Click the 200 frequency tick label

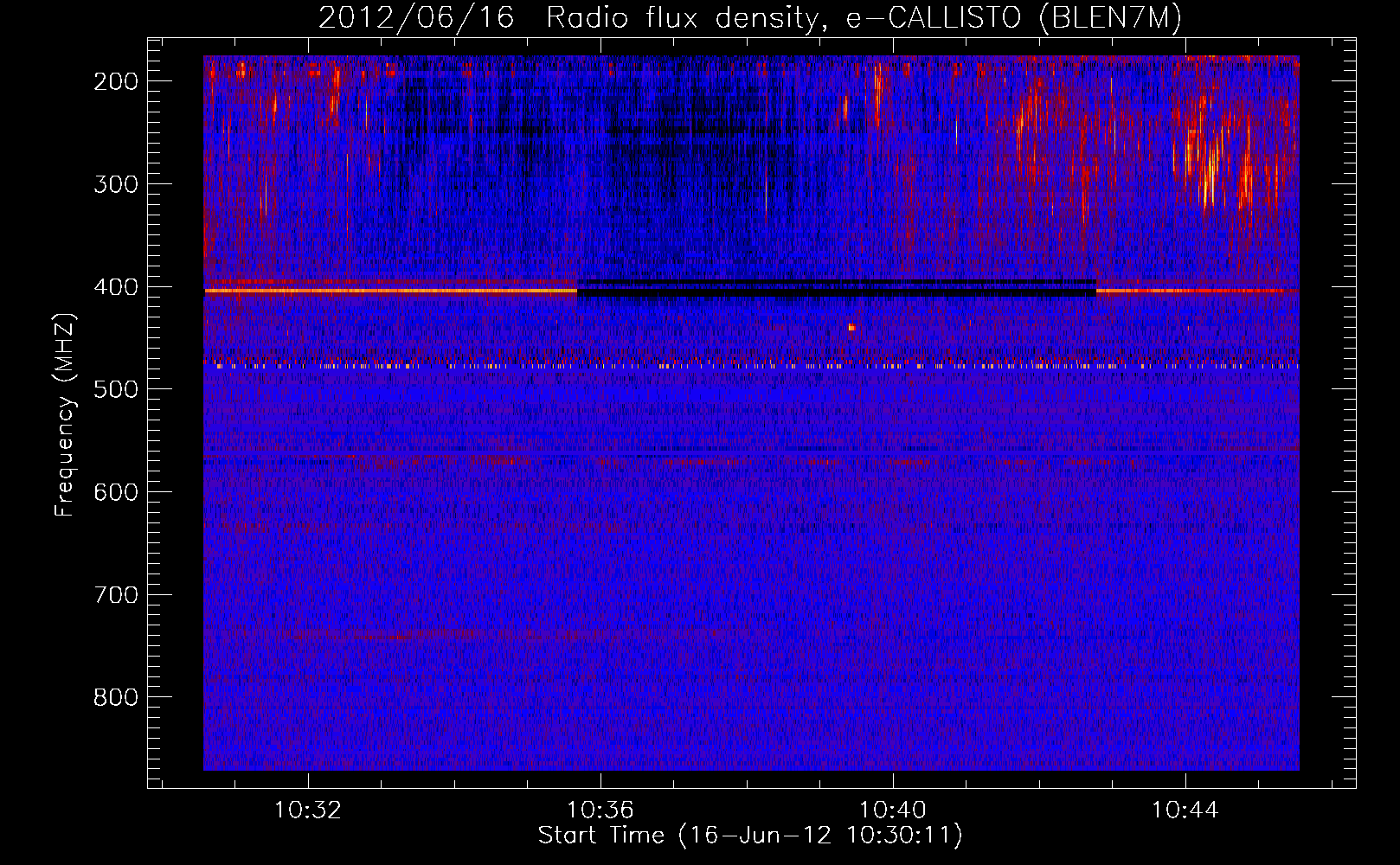(116, 81)
